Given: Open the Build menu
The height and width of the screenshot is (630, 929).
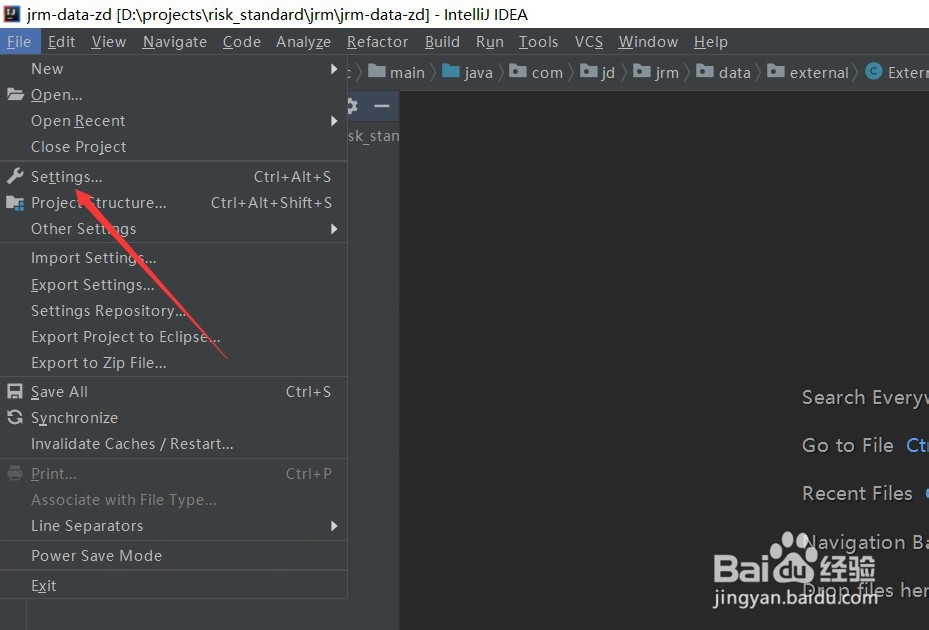Looking at the screenshot, I should [442, 42].
